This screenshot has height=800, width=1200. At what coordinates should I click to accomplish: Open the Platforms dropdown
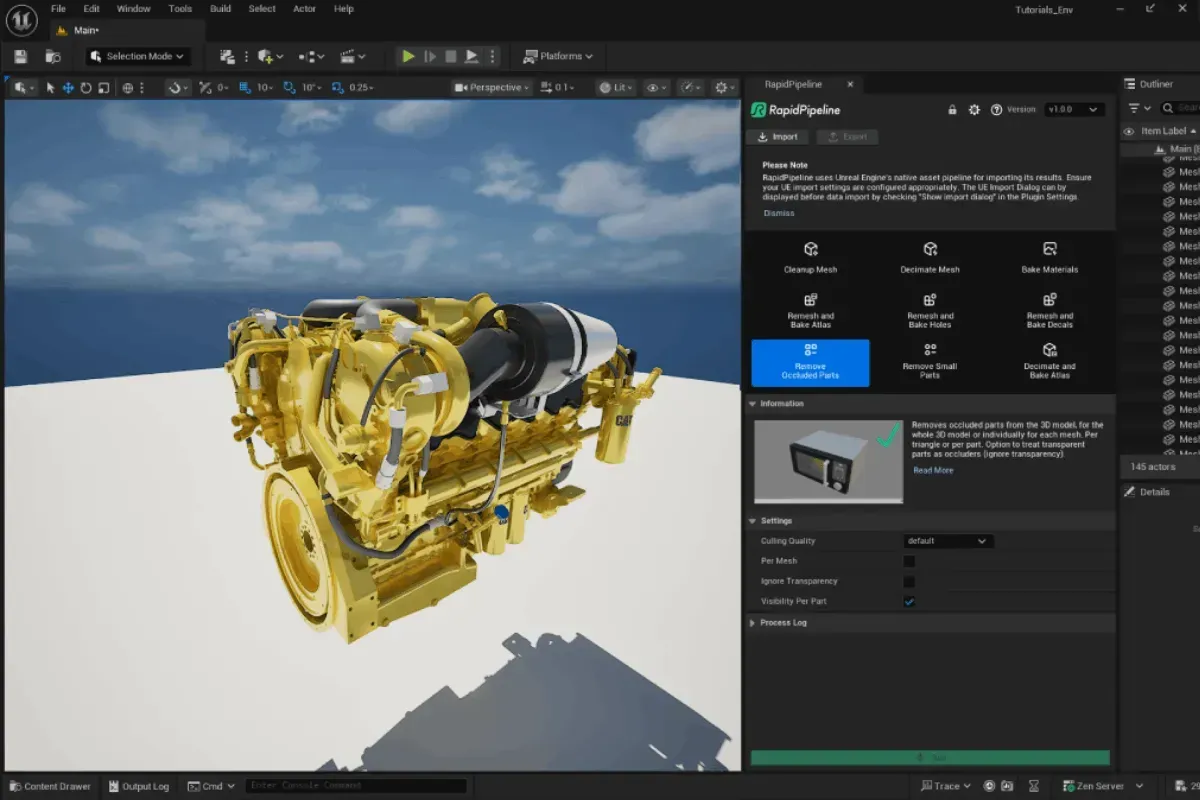559,57
